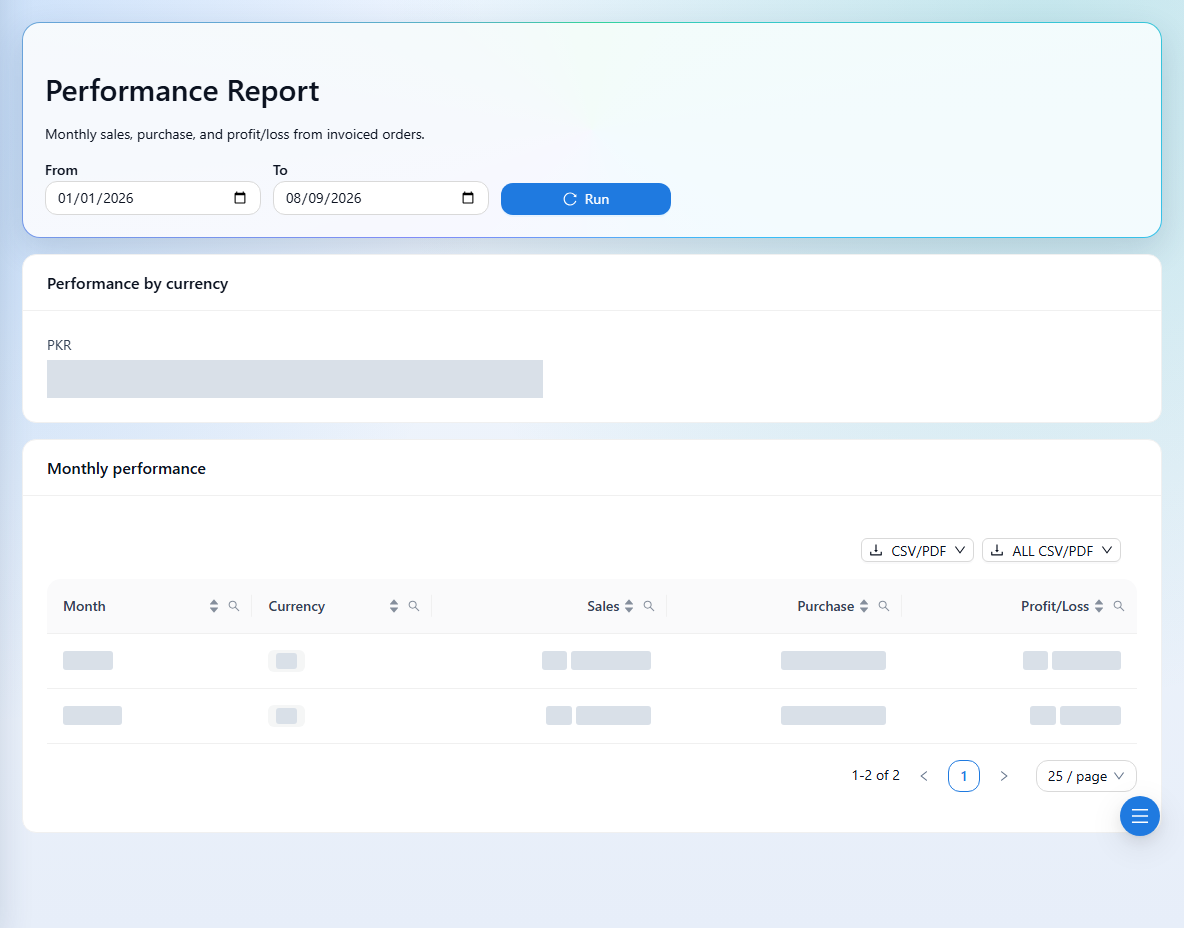Click the Performance by currency heading
1184x928 pixels.
coord(137,284)
